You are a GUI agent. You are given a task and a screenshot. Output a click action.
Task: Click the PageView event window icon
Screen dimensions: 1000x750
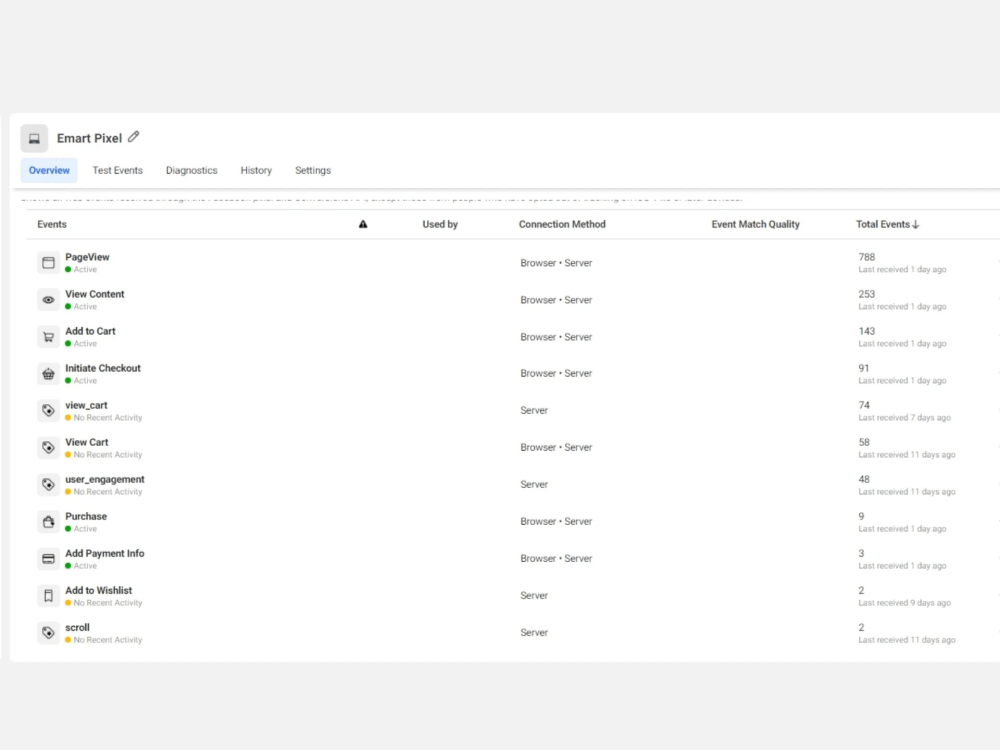48,263
